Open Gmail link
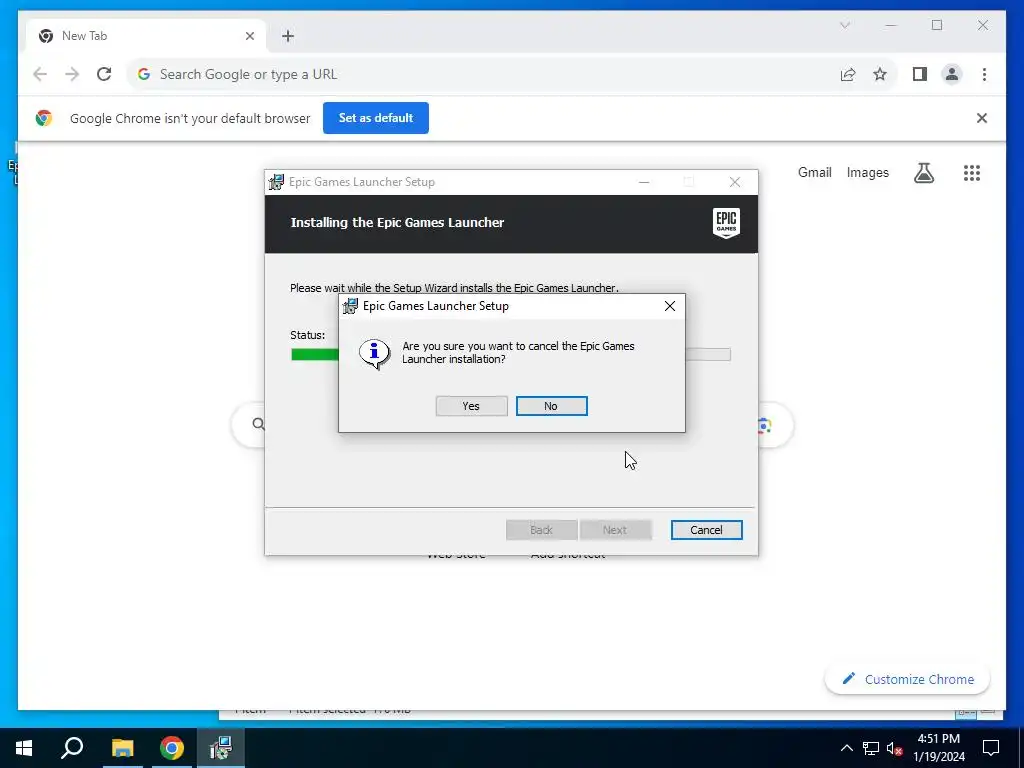This screenshot has width=1024, height=768. click(814, 172)
